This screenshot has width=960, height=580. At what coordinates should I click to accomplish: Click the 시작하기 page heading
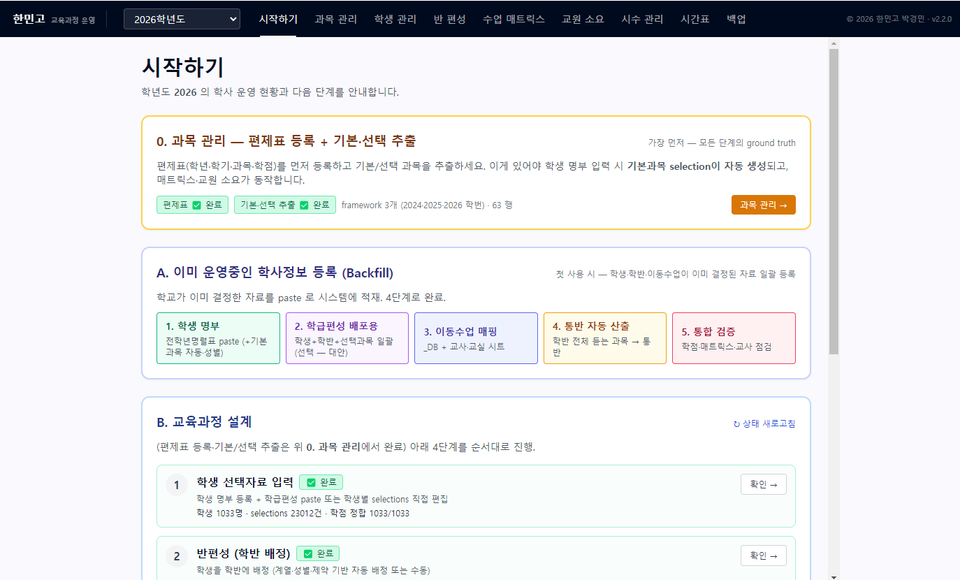pos(183,67)
